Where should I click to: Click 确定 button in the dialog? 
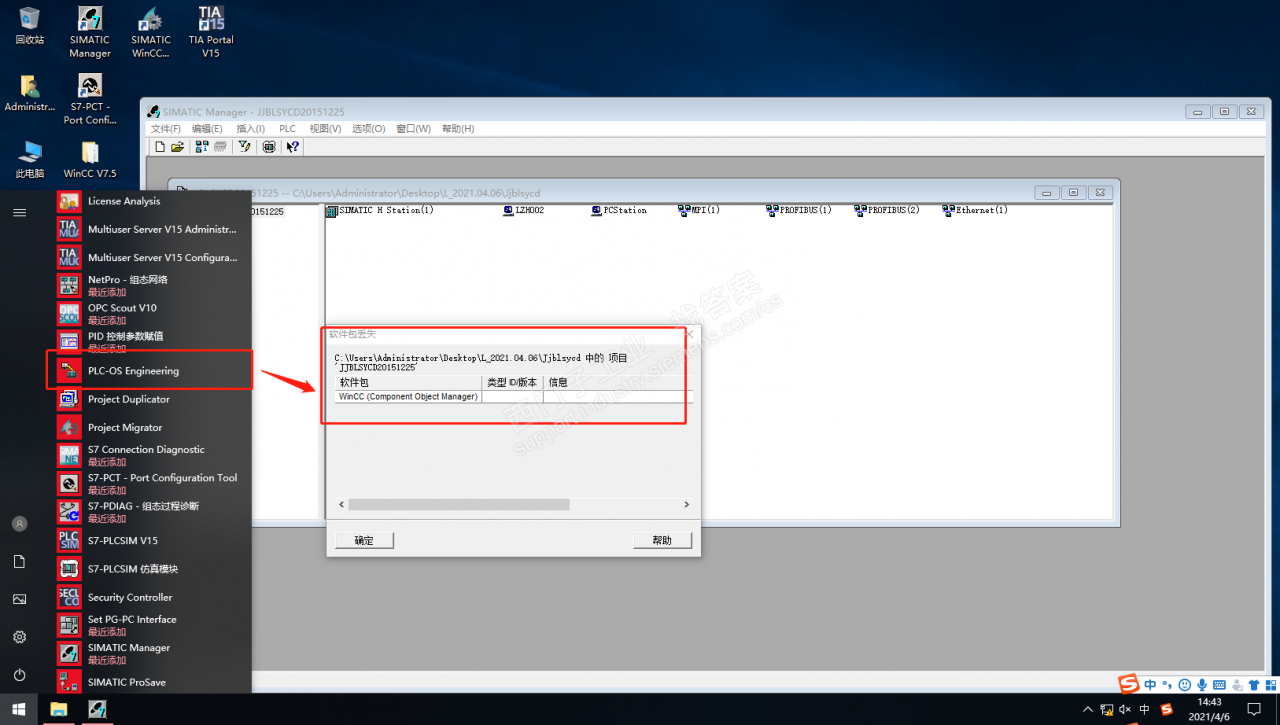(364, 540)
